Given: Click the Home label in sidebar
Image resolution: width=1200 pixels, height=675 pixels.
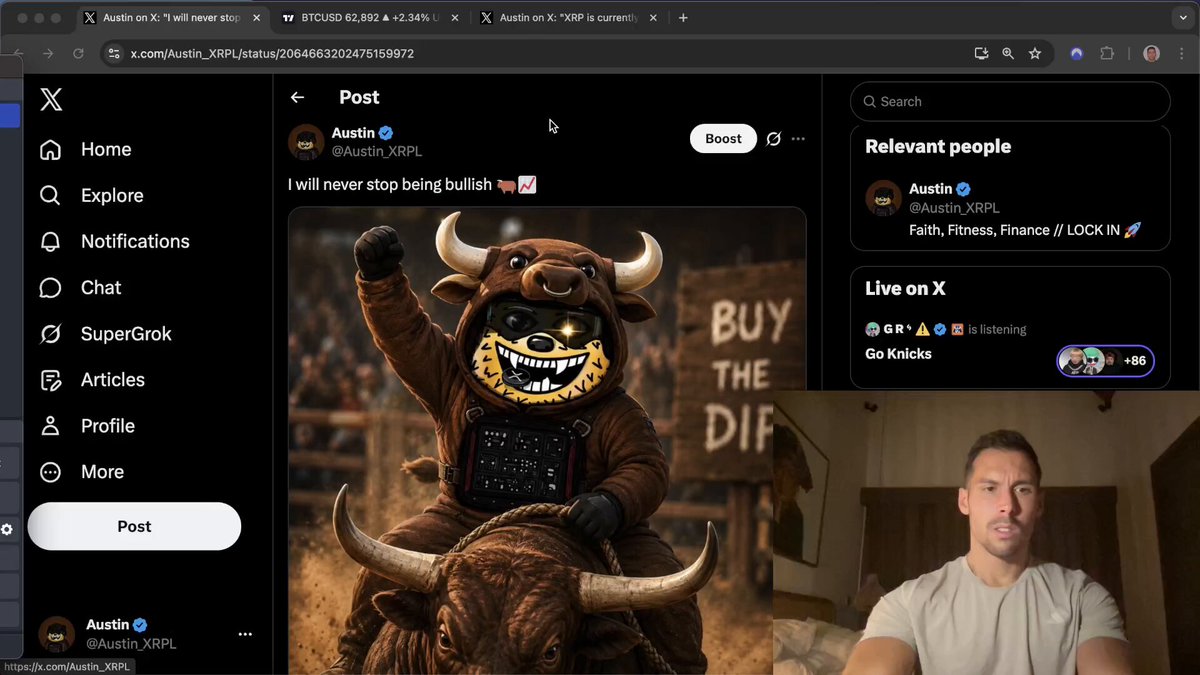Looking at the screenshot, I should (x=106, y=149).
